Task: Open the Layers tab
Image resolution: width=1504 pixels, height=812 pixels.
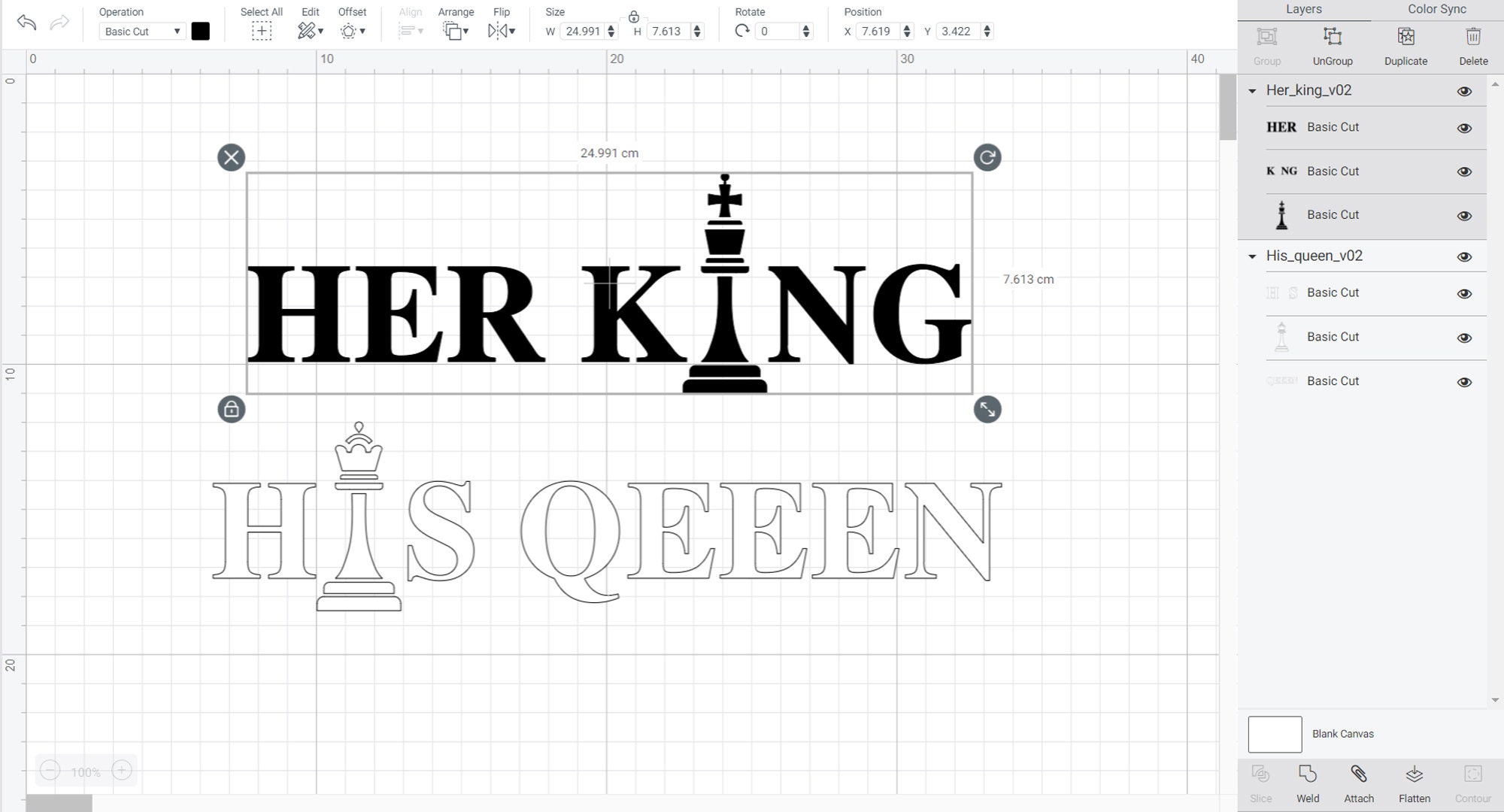Action: pyautogui.click(x=1304, y=9)
